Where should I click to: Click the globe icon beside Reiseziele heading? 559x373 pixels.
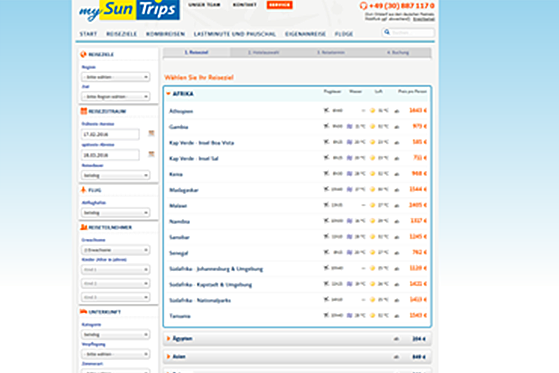(83, 54)
